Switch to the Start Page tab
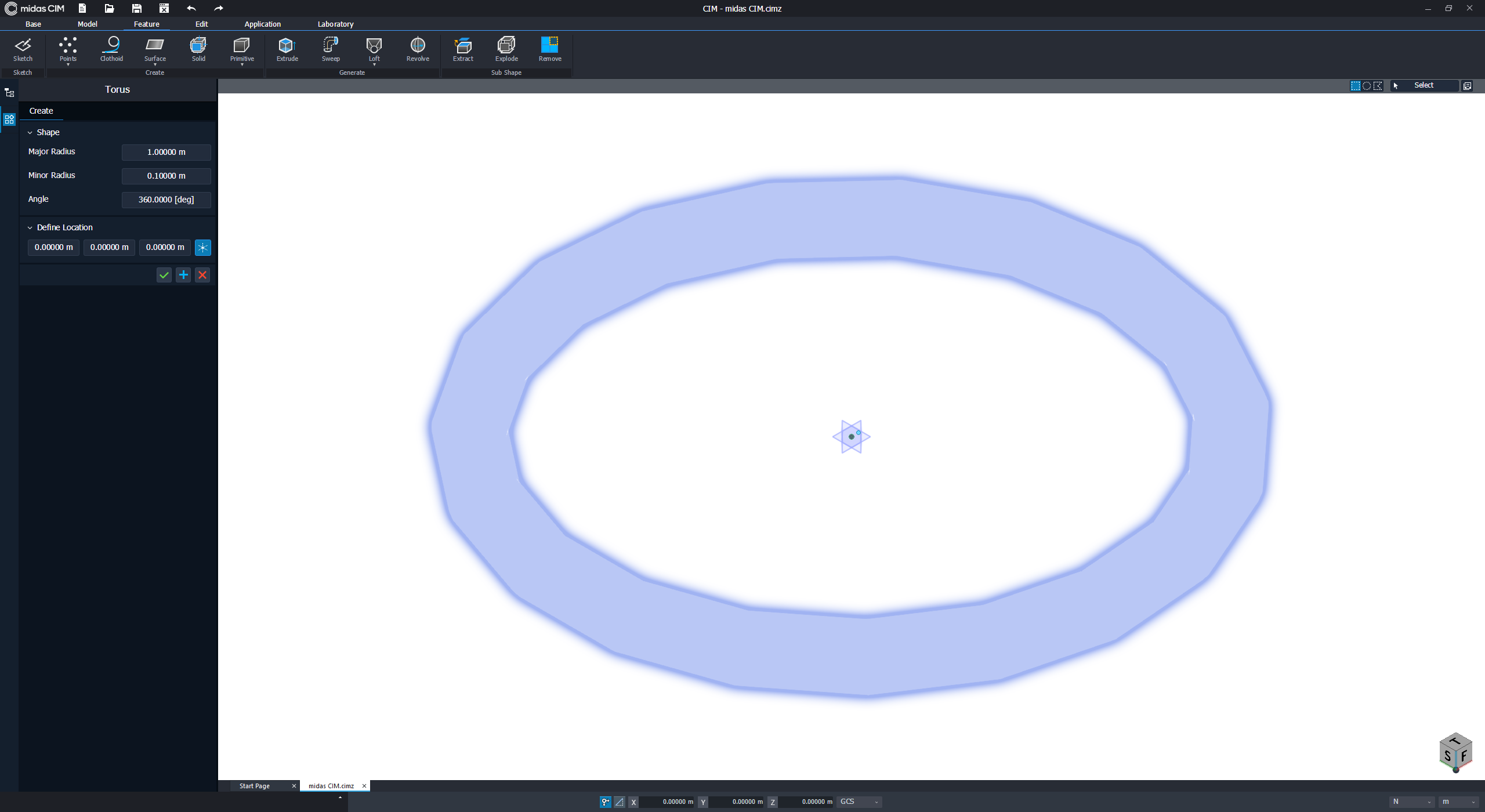 [255, 786]
